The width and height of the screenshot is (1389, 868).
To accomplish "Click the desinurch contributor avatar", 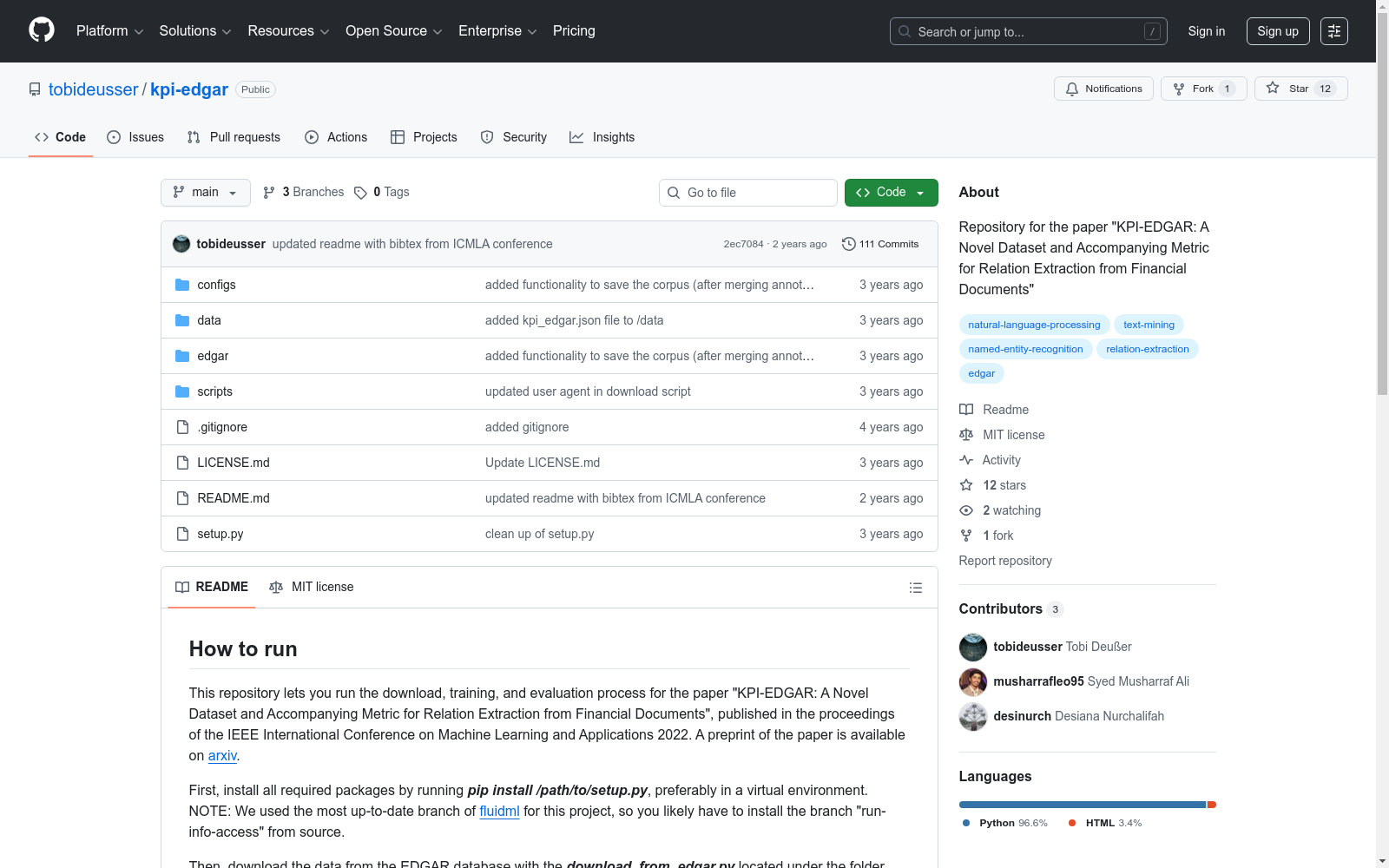I will tap(973, 716).
